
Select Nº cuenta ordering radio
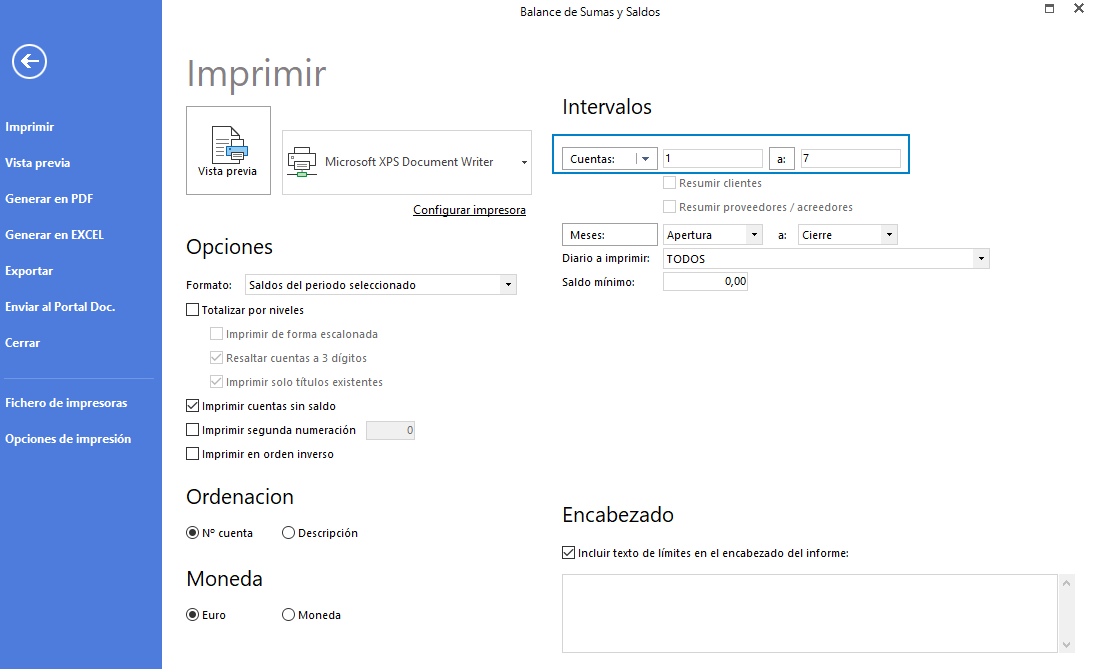coord(192,532)
